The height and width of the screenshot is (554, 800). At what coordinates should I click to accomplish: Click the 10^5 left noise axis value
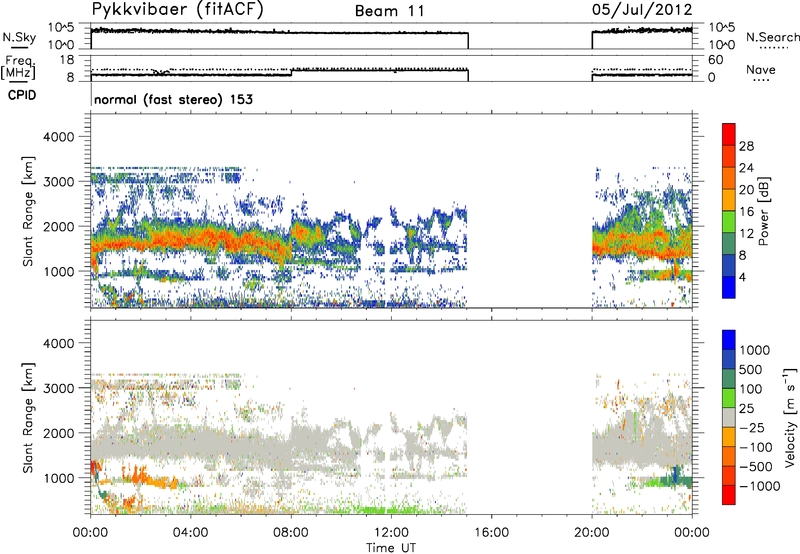tap(61, 27)
